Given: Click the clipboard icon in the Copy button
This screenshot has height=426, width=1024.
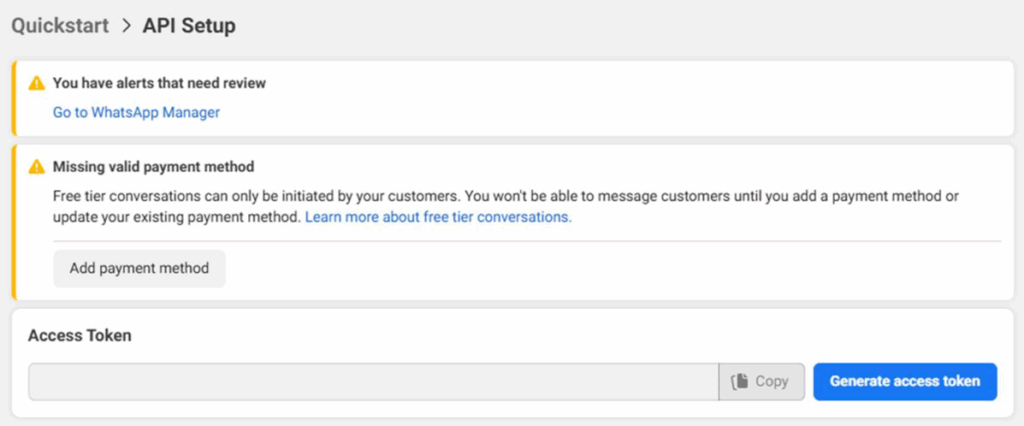Looking at the screenshot, I should pos(740,381).
